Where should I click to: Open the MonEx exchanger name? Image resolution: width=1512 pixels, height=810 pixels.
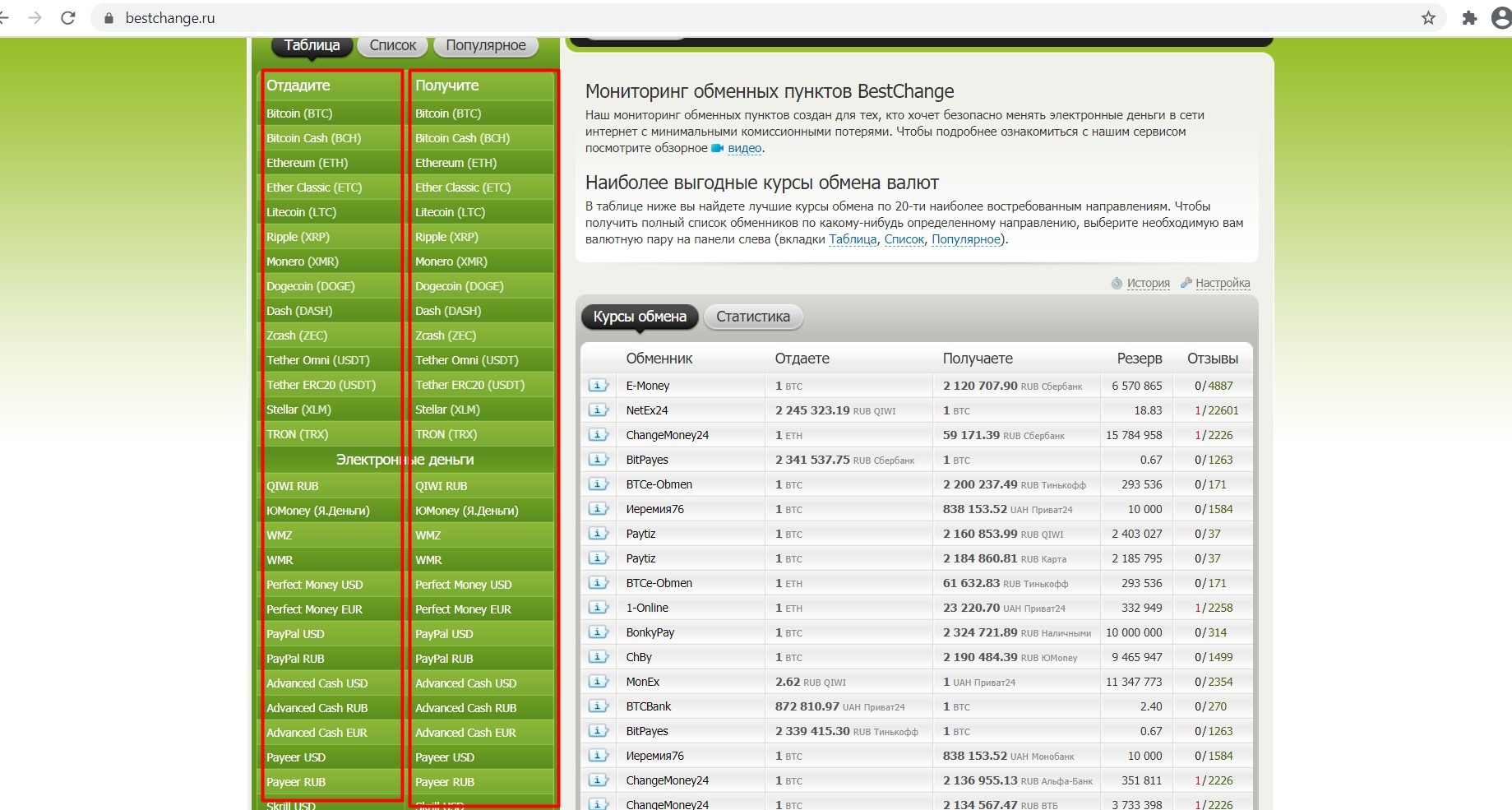tap(643, 682)
